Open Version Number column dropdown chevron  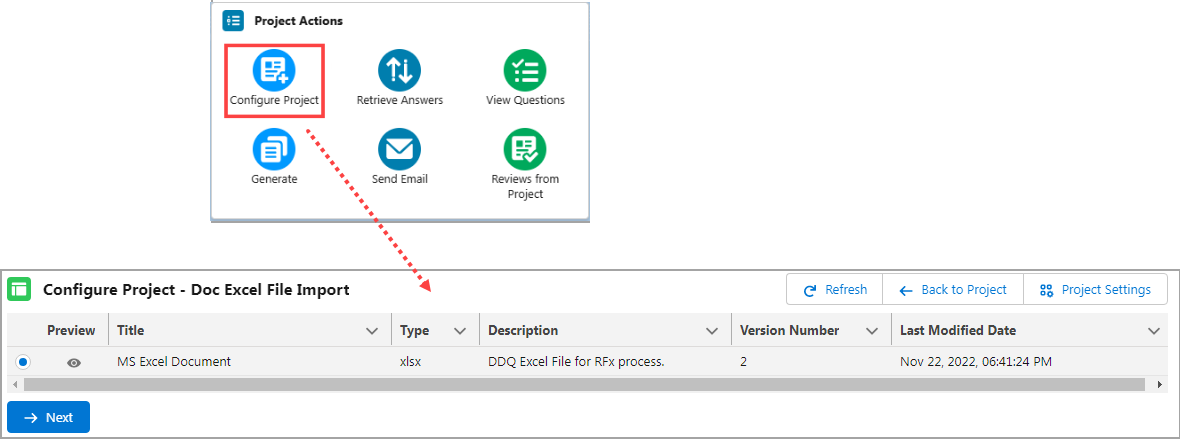pyautogui.click(x=872, y=331)
